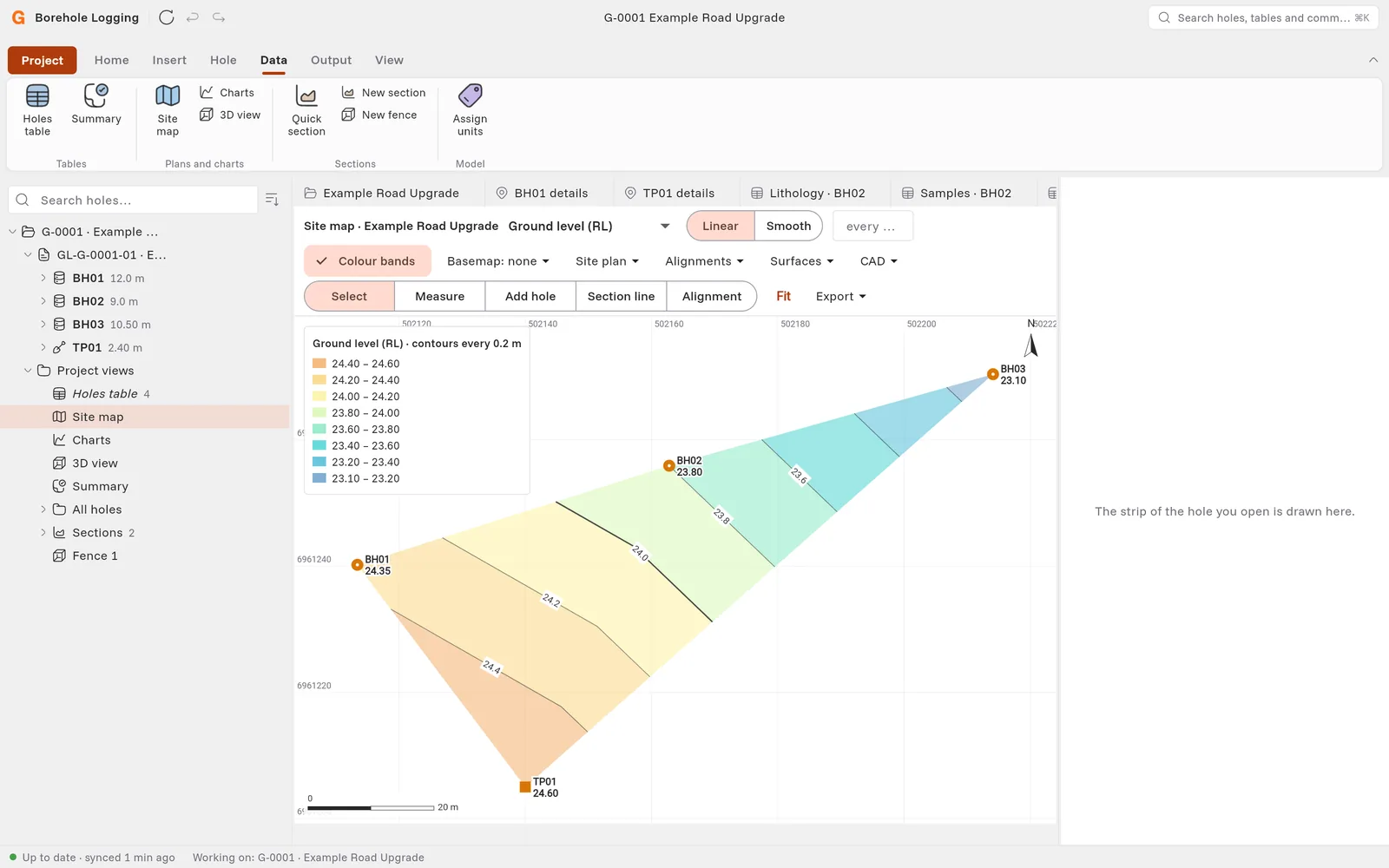This screenshot has height=868, width=1389.
Task: Open the Holes table tool
Action: [x=37, y=110]
